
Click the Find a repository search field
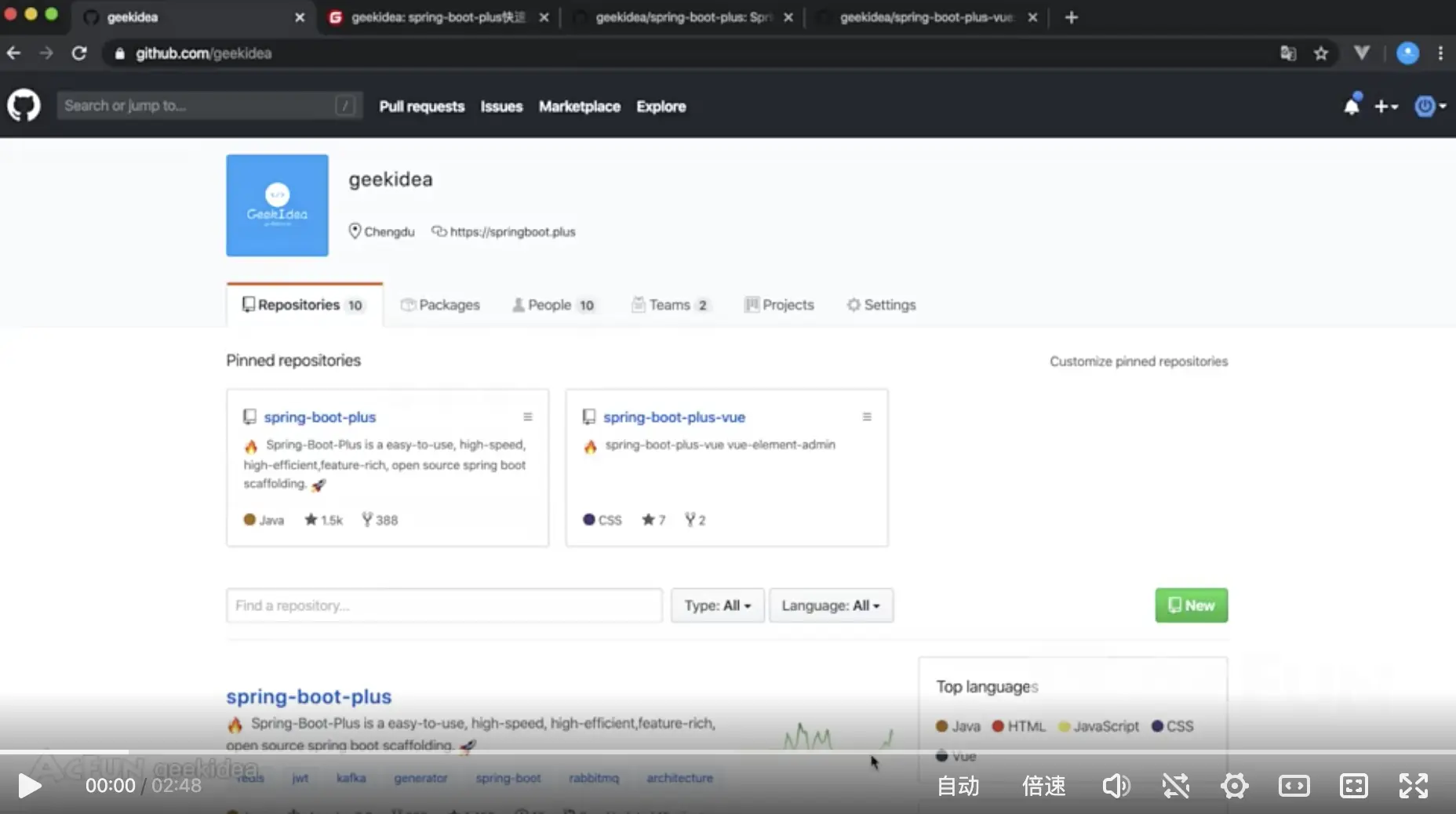pos(444,605)
